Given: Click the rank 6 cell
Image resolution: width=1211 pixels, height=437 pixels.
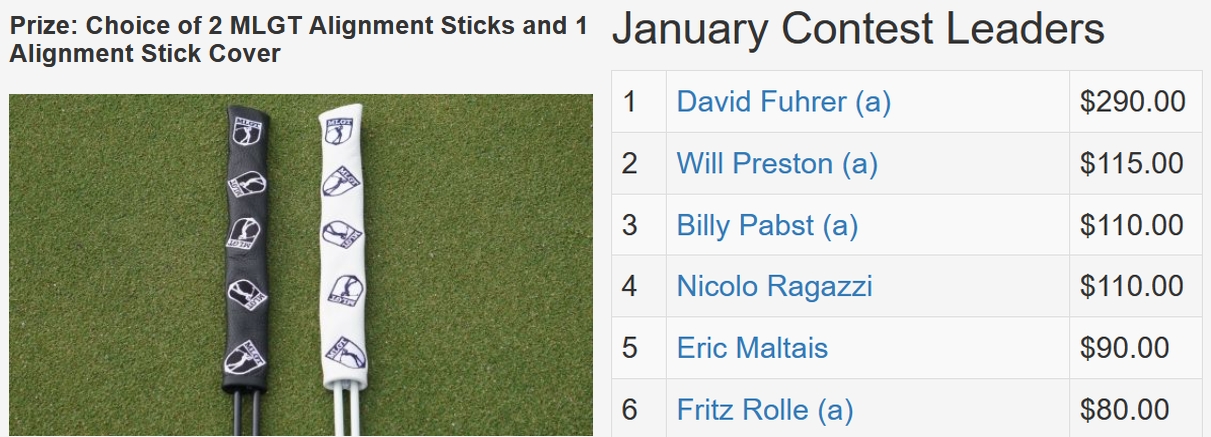Looking at the screenshot, I should click(630, 410).
